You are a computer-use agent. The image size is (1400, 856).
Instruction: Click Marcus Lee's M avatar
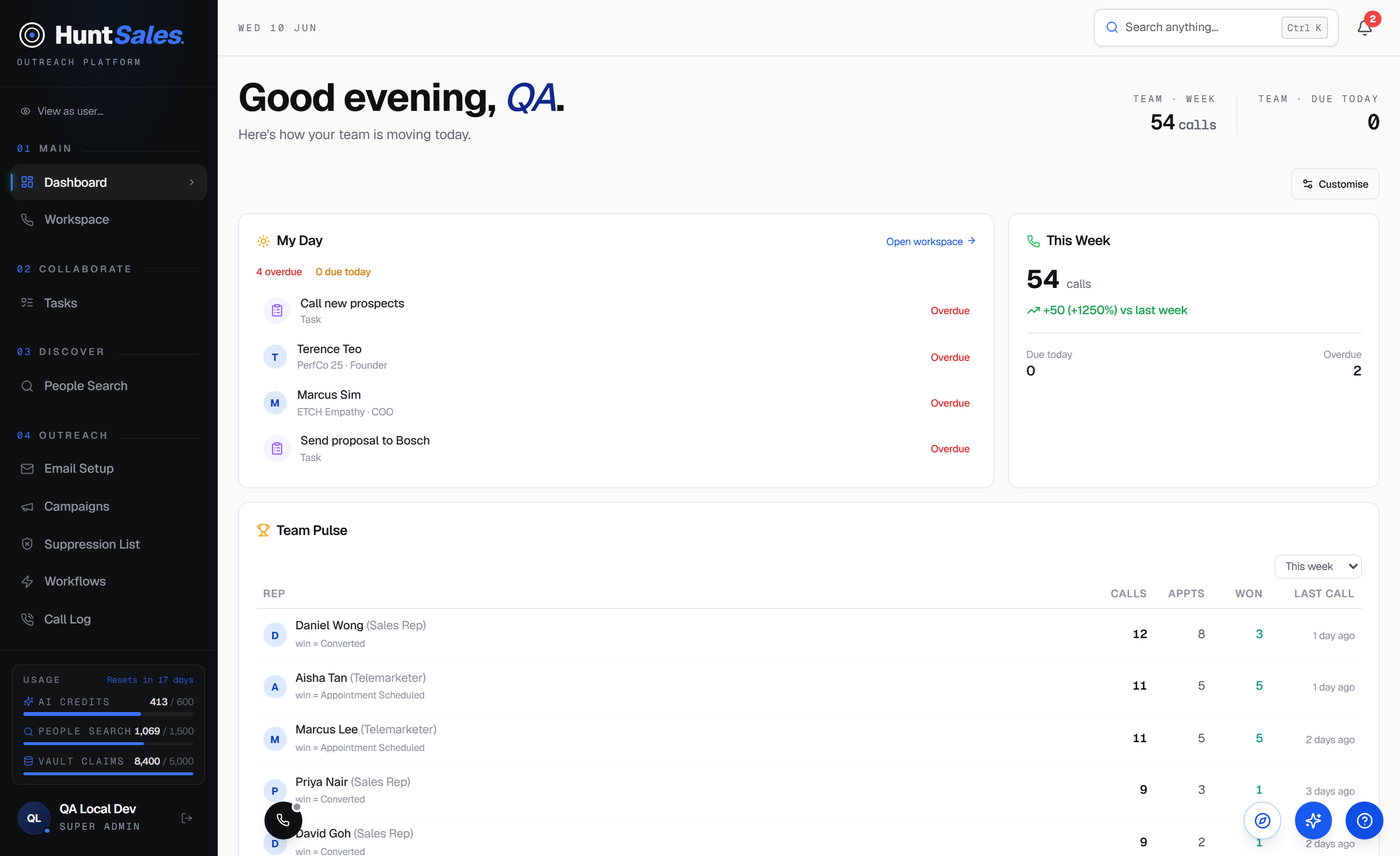pyautogui.click(x=275, y=738)
